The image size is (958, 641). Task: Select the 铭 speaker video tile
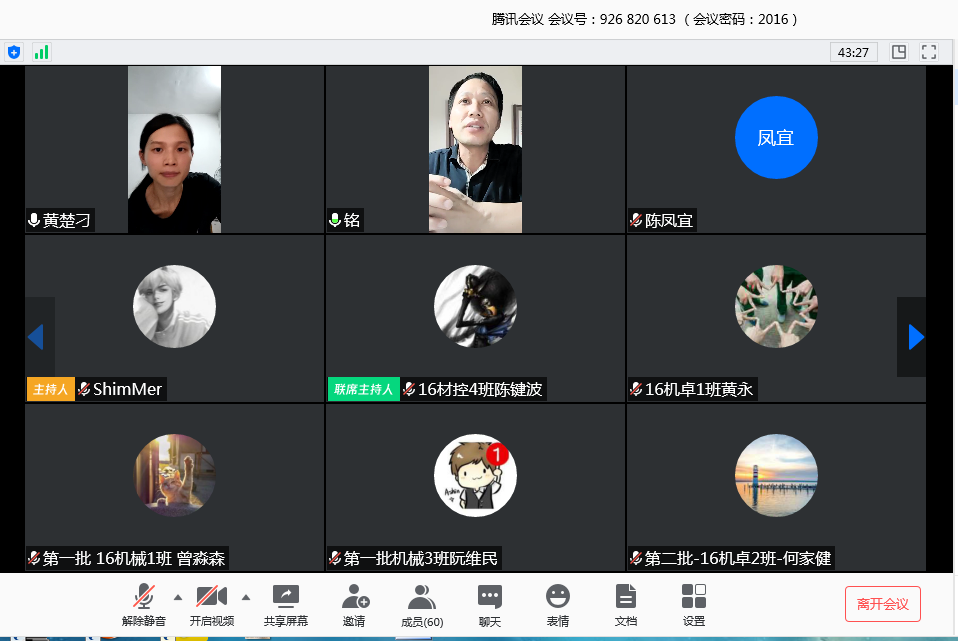click(x=475, y=149)
